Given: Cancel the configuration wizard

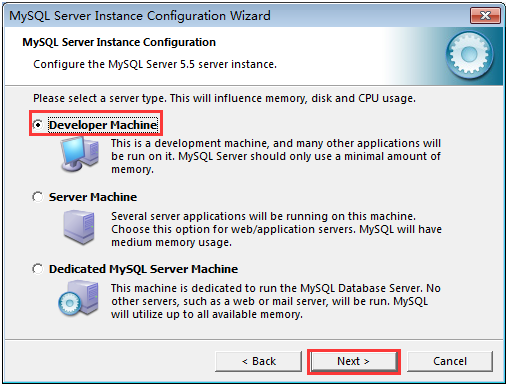Looking at the screenshot, I should (x=450, y=361).
